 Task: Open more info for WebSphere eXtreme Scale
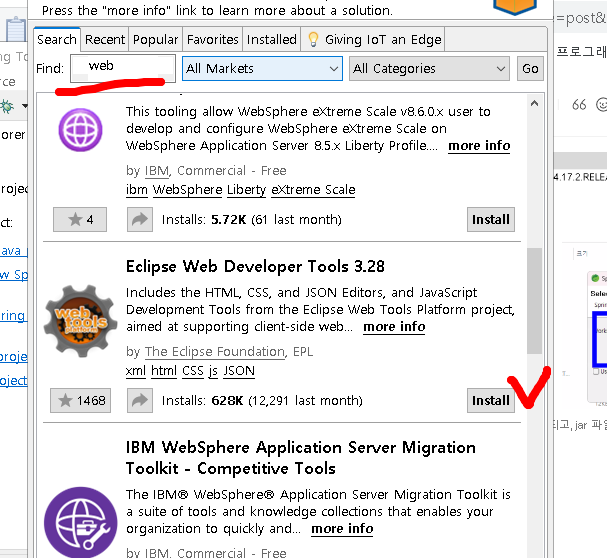point(479,146)
